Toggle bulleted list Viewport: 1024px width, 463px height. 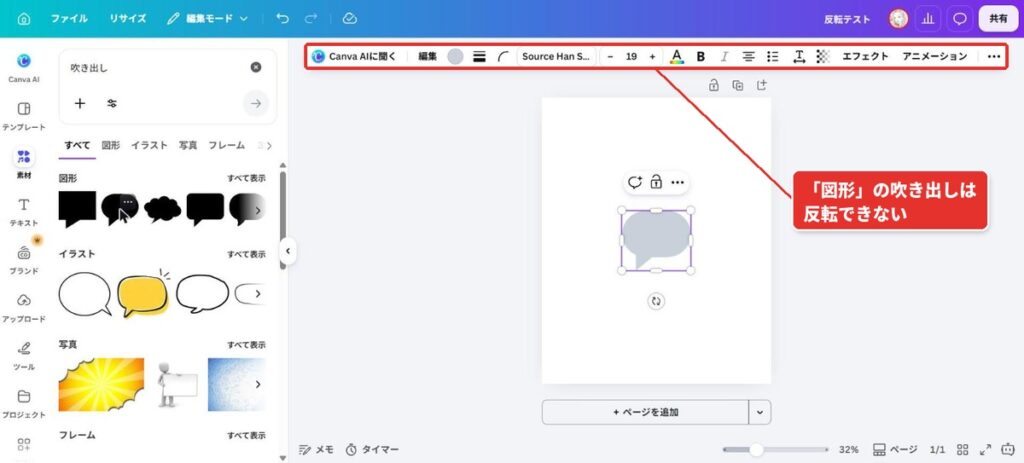click(x=773, y=56)
